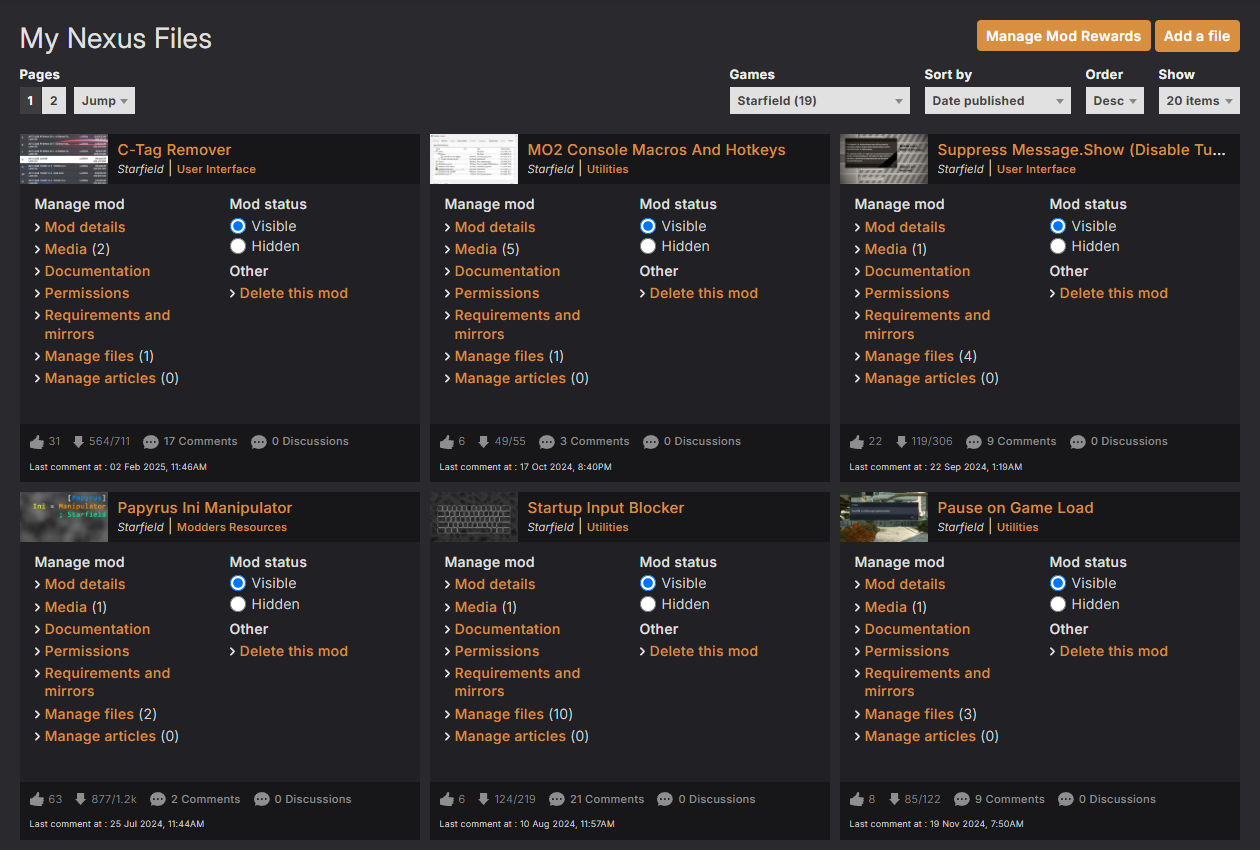This screenshot has height=850, width=1260.
Task: Click the Manage Mod Rewards button
Action: point(1063,36)
